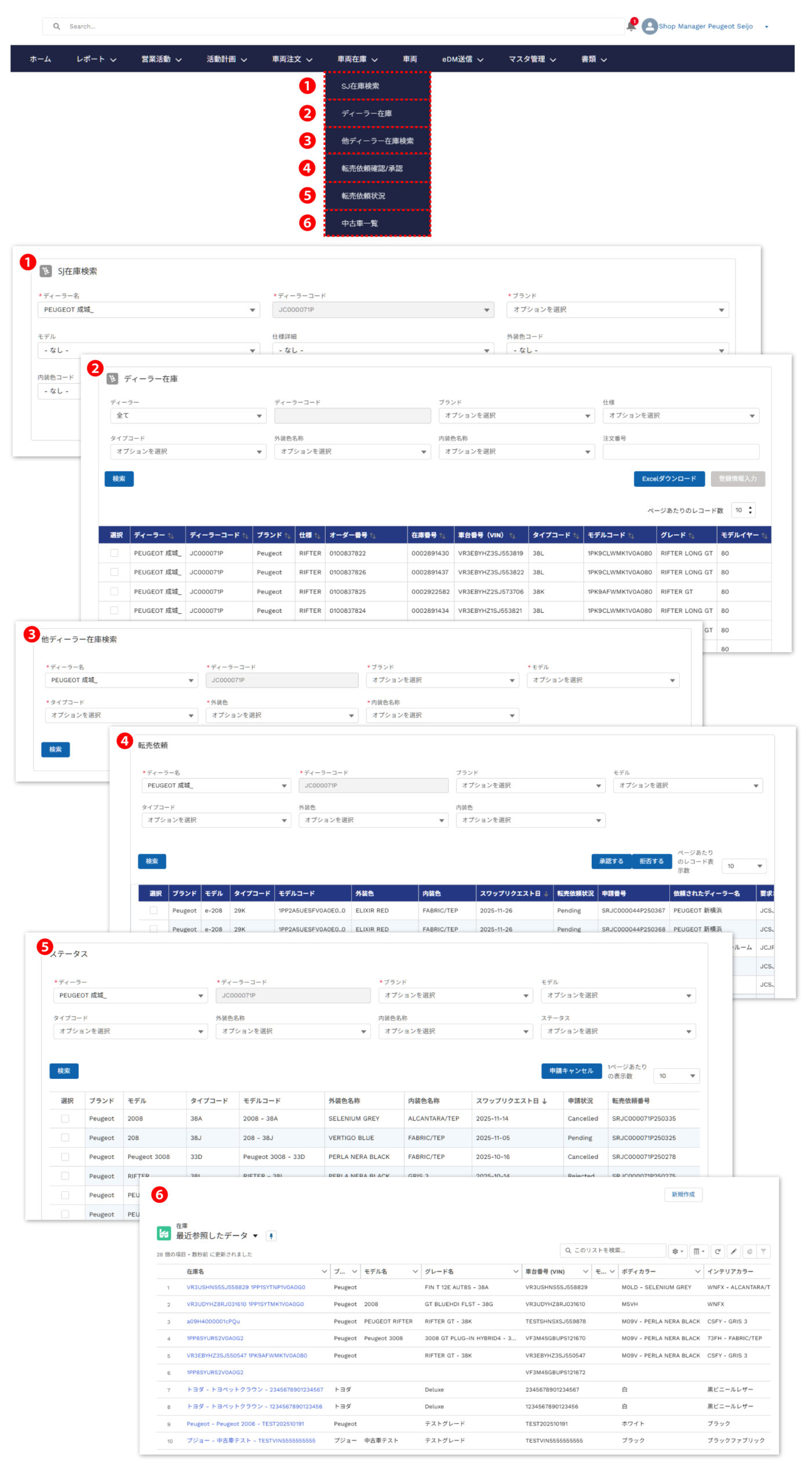This screenshot has height=1484, width=812.
Task: Open the table display options icon
Action: (699, 1251)
